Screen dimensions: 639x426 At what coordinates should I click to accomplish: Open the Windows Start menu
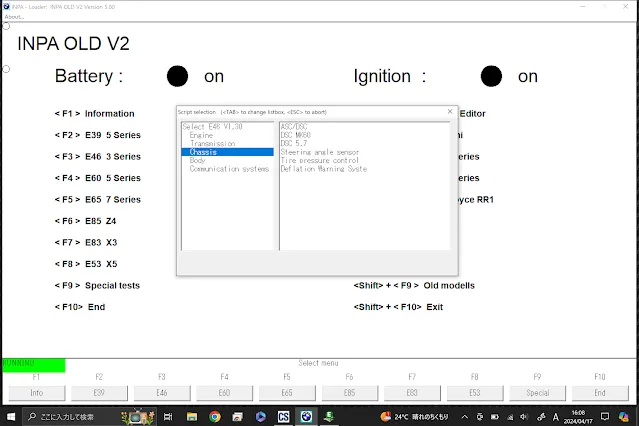(11, 416)
